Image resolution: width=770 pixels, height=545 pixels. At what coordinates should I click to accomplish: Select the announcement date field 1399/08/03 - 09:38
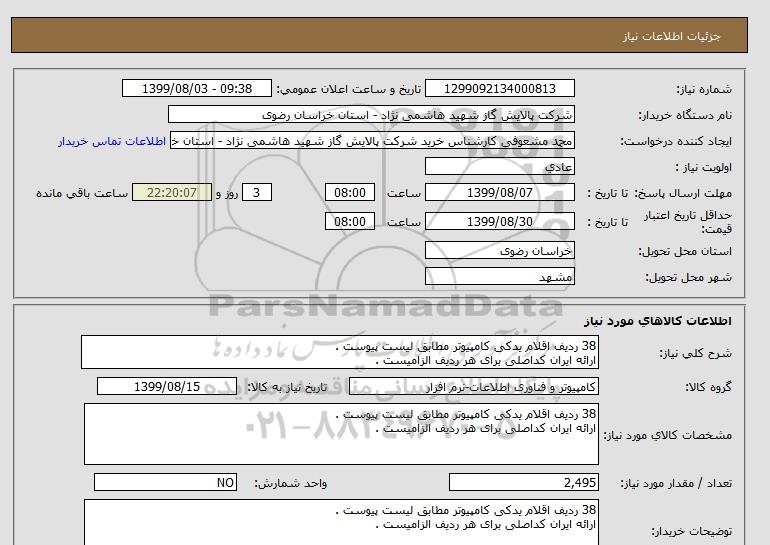[x=196, y=88]
